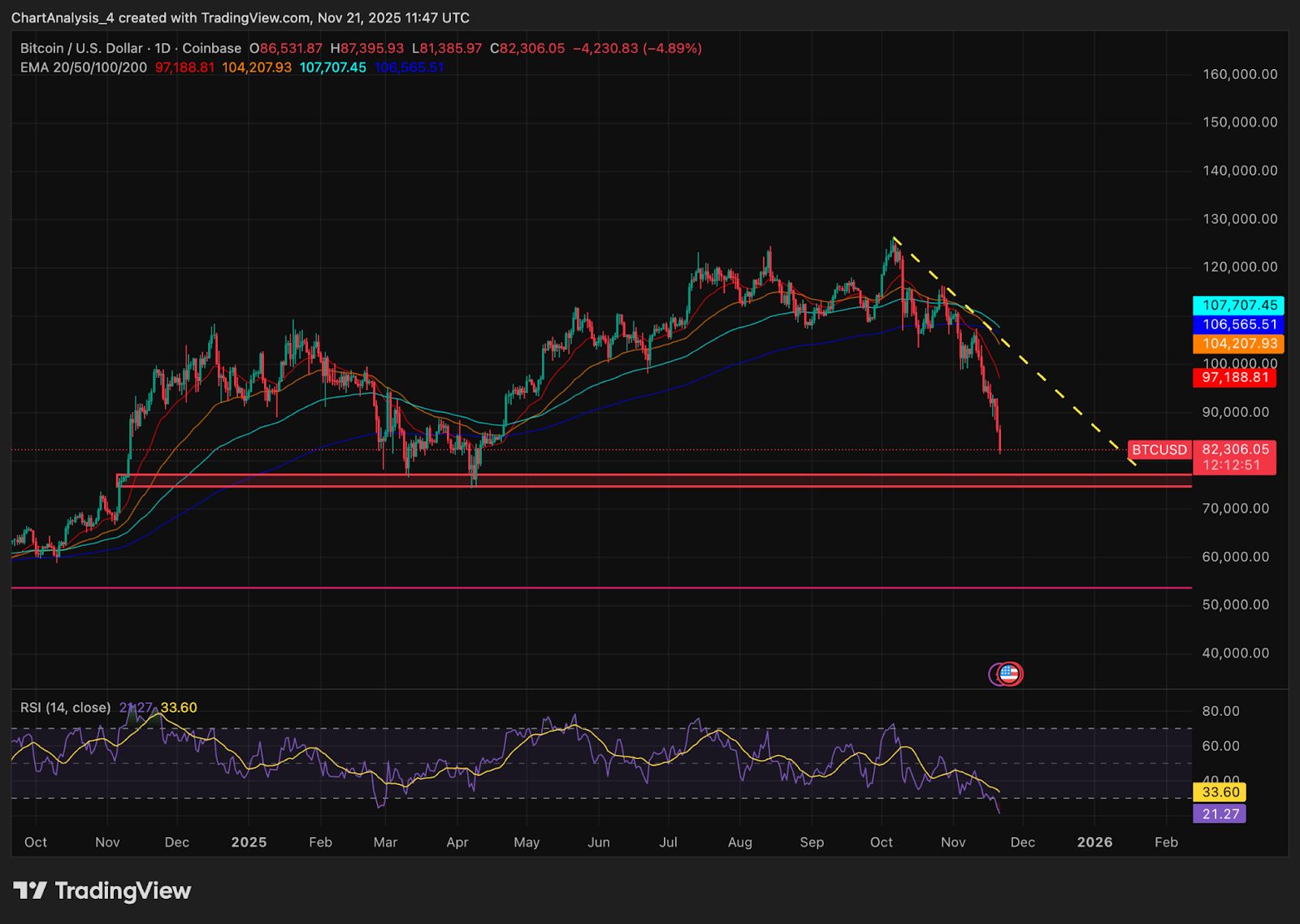The image size is (1300, 924).
Task: Select the cyan 107,707.45 EMA axis label
Action: coord(1238,306)
